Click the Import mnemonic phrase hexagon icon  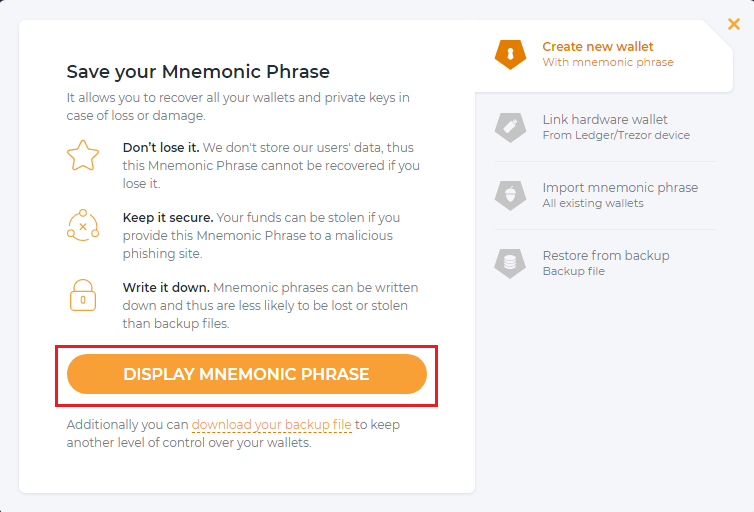click(x=510, y=195)
